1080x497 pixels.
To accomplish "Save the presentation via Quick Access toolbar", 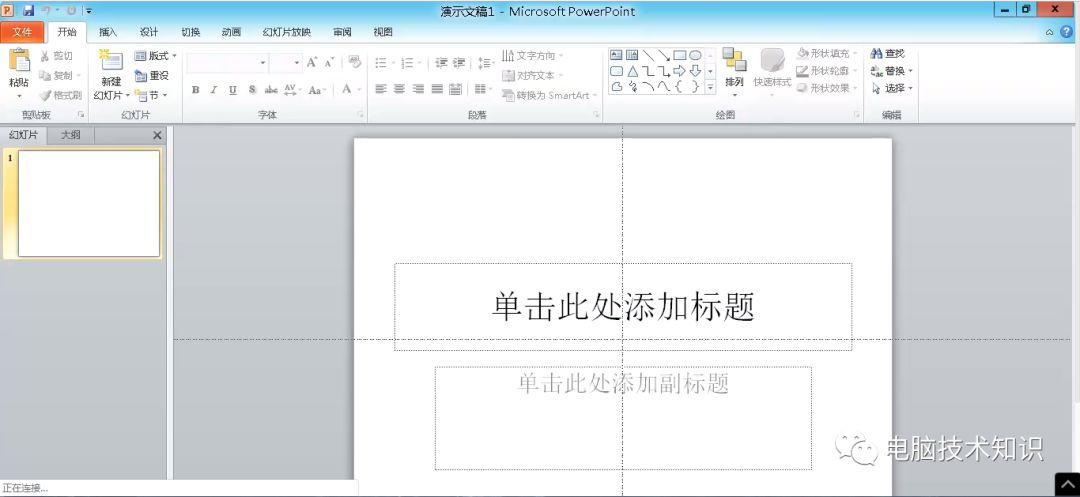I will tap(28, 11).
